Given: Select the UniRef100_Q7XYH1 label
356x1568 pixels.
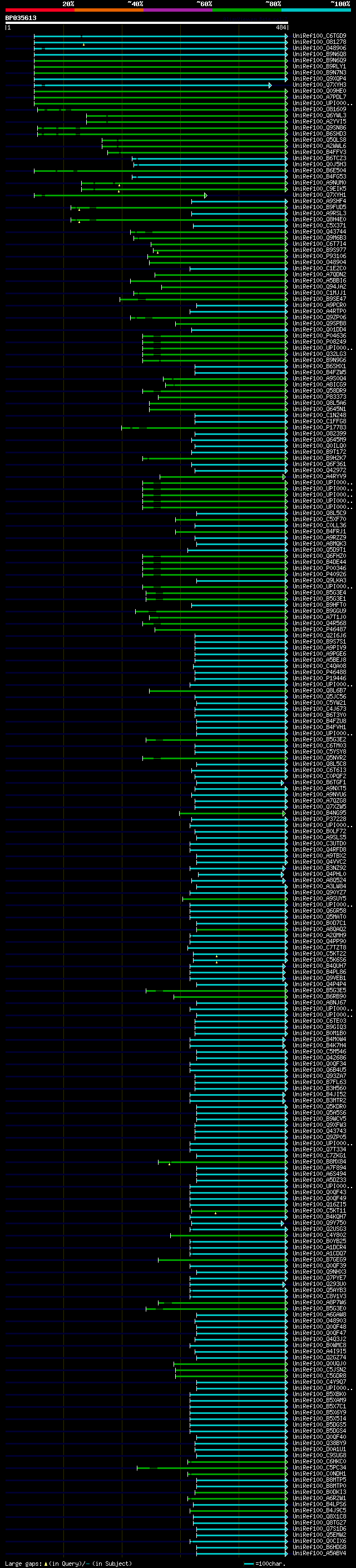Looking at the screenshot, I should tap(319, 195).
